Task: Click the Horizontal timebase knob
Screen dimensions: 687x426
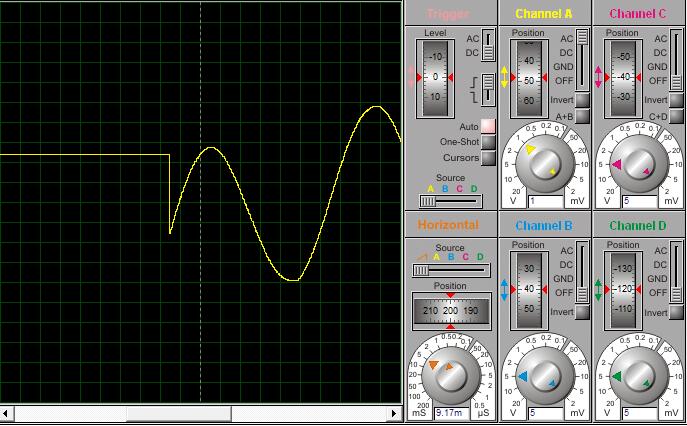Action: point(451,376)
